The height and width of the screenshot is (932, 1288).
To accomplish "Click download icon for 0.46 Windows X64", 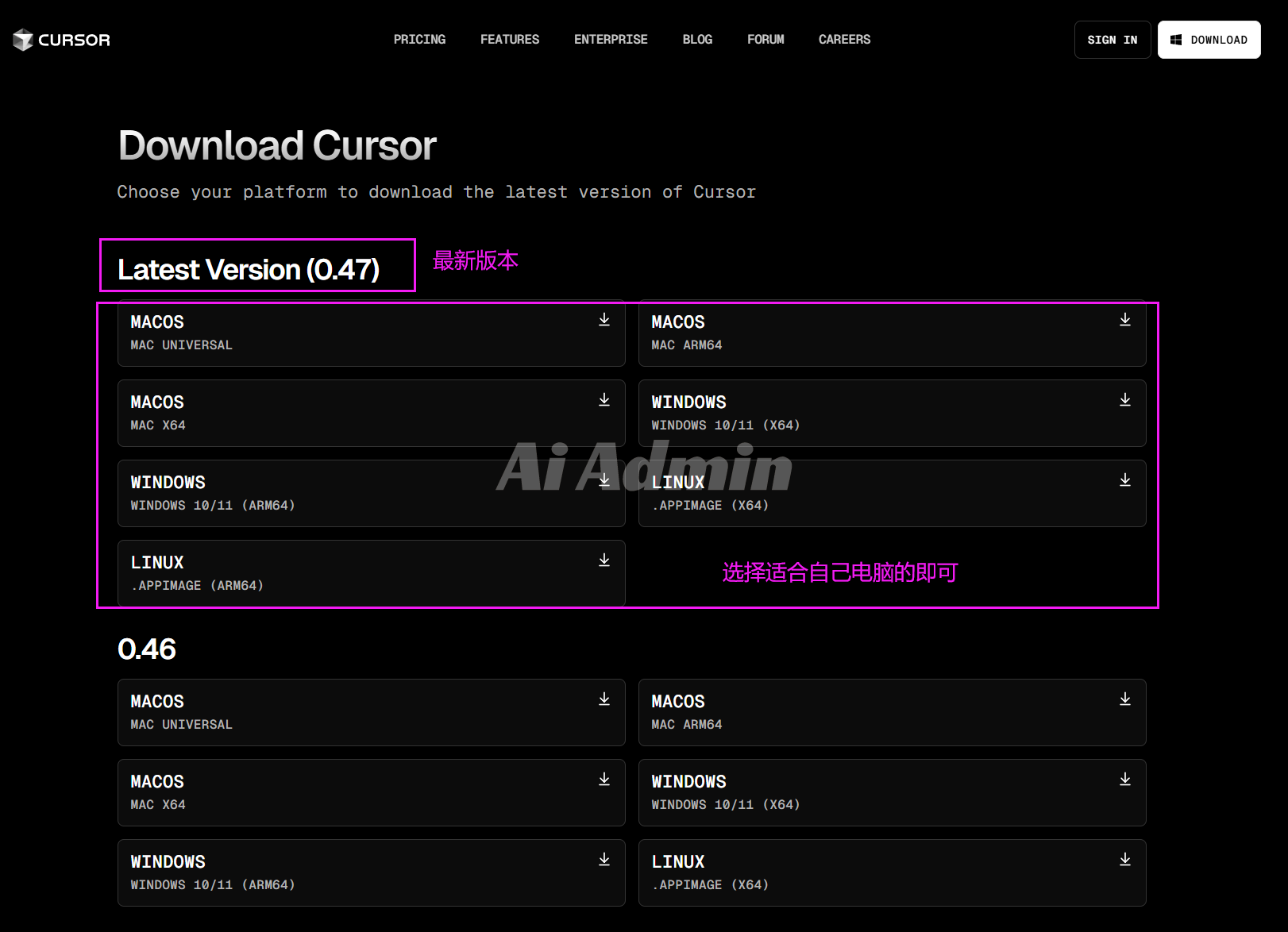I will click(x=1125, y=780).
